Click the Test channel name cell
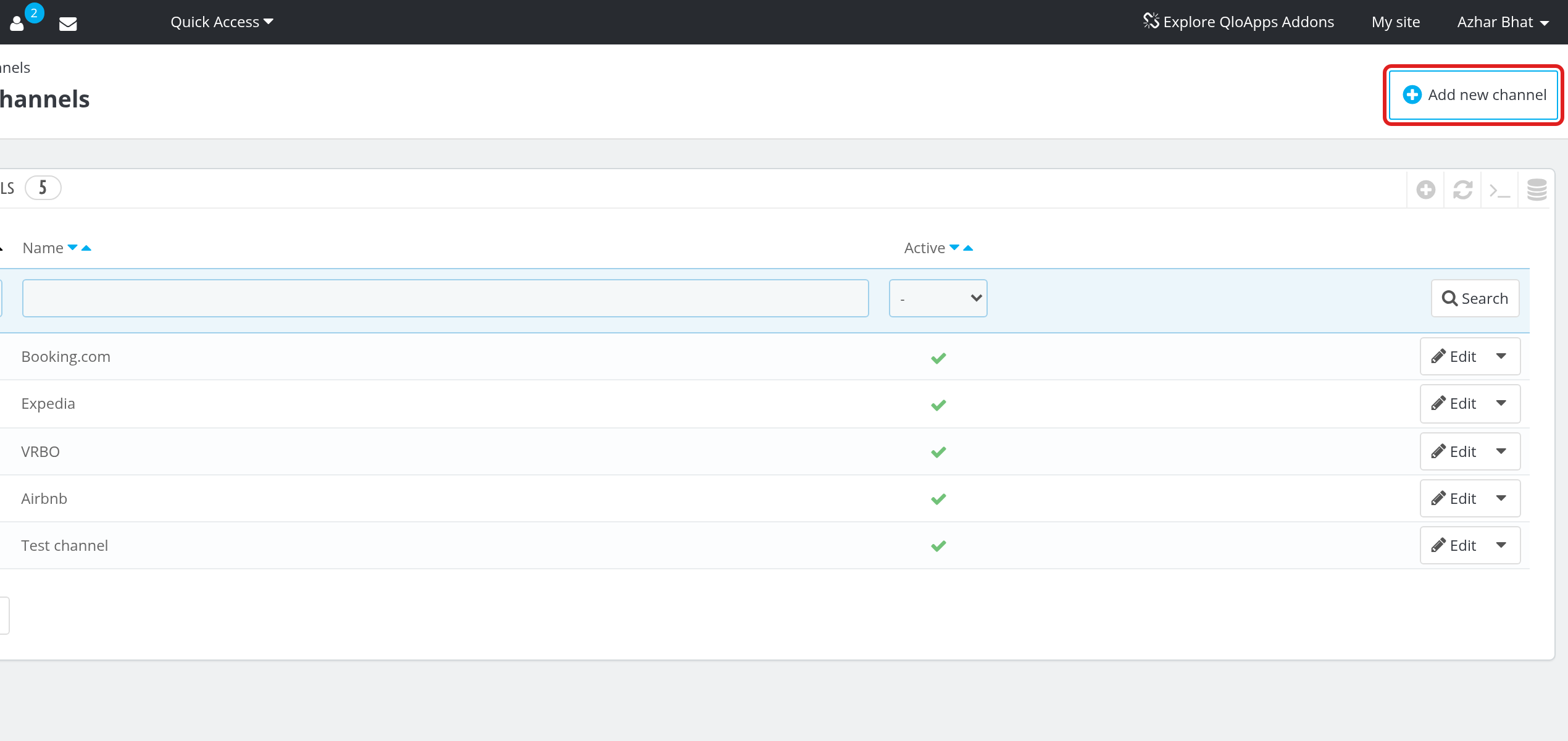The height and width of the screenshot is (741, 1568). click(x=65, y=546)
